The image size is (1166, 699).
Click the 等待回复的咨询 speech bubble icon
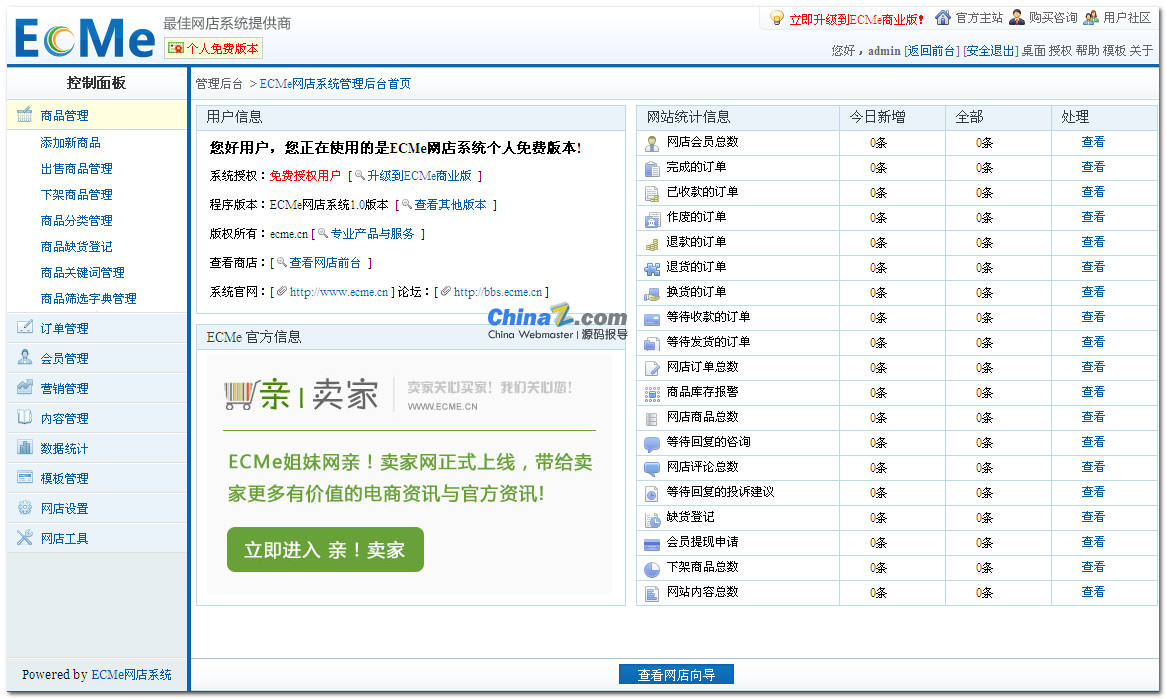(x=651, y=444)
